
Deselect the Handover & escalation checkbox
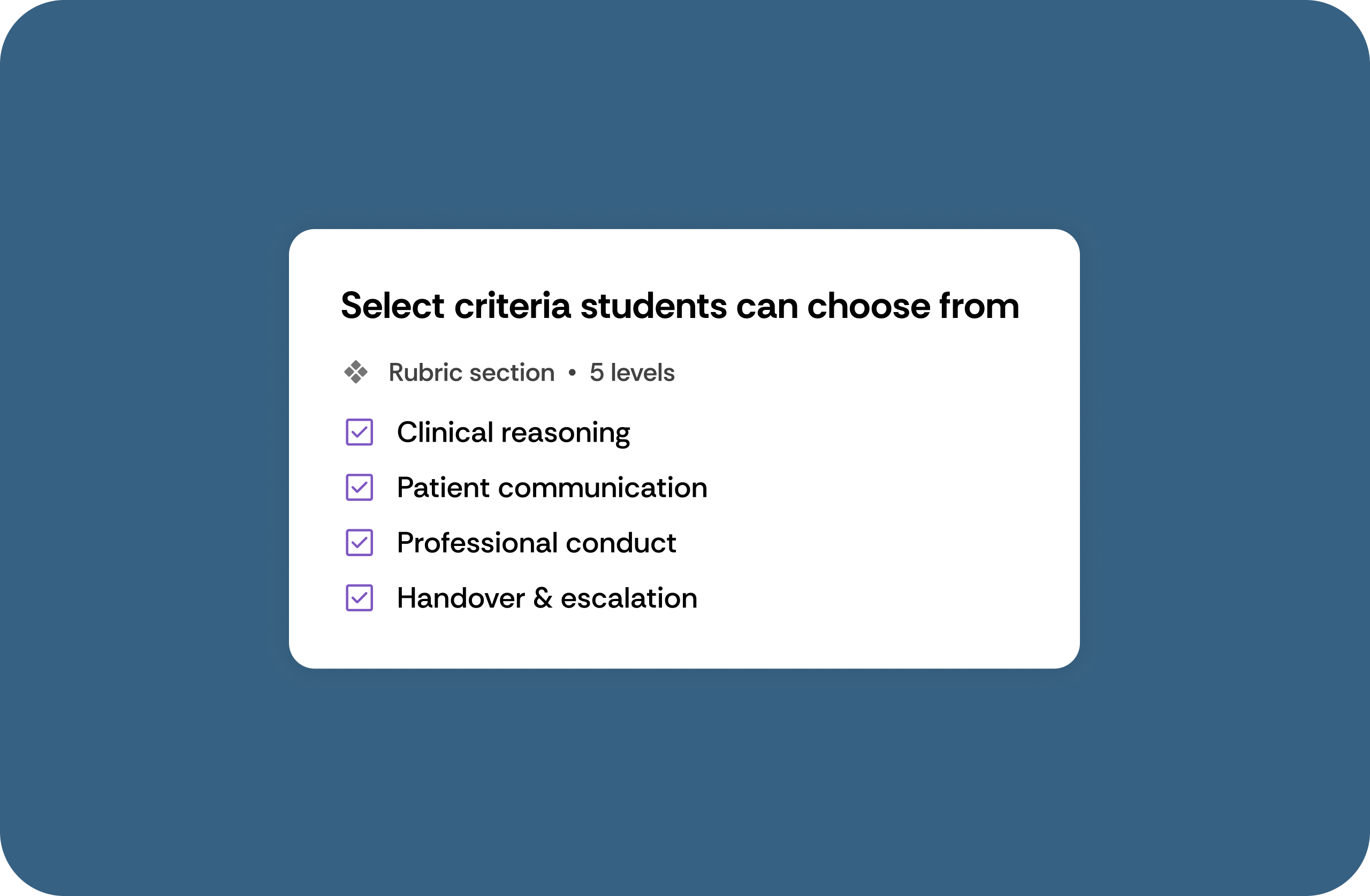[x=359, y=598]
